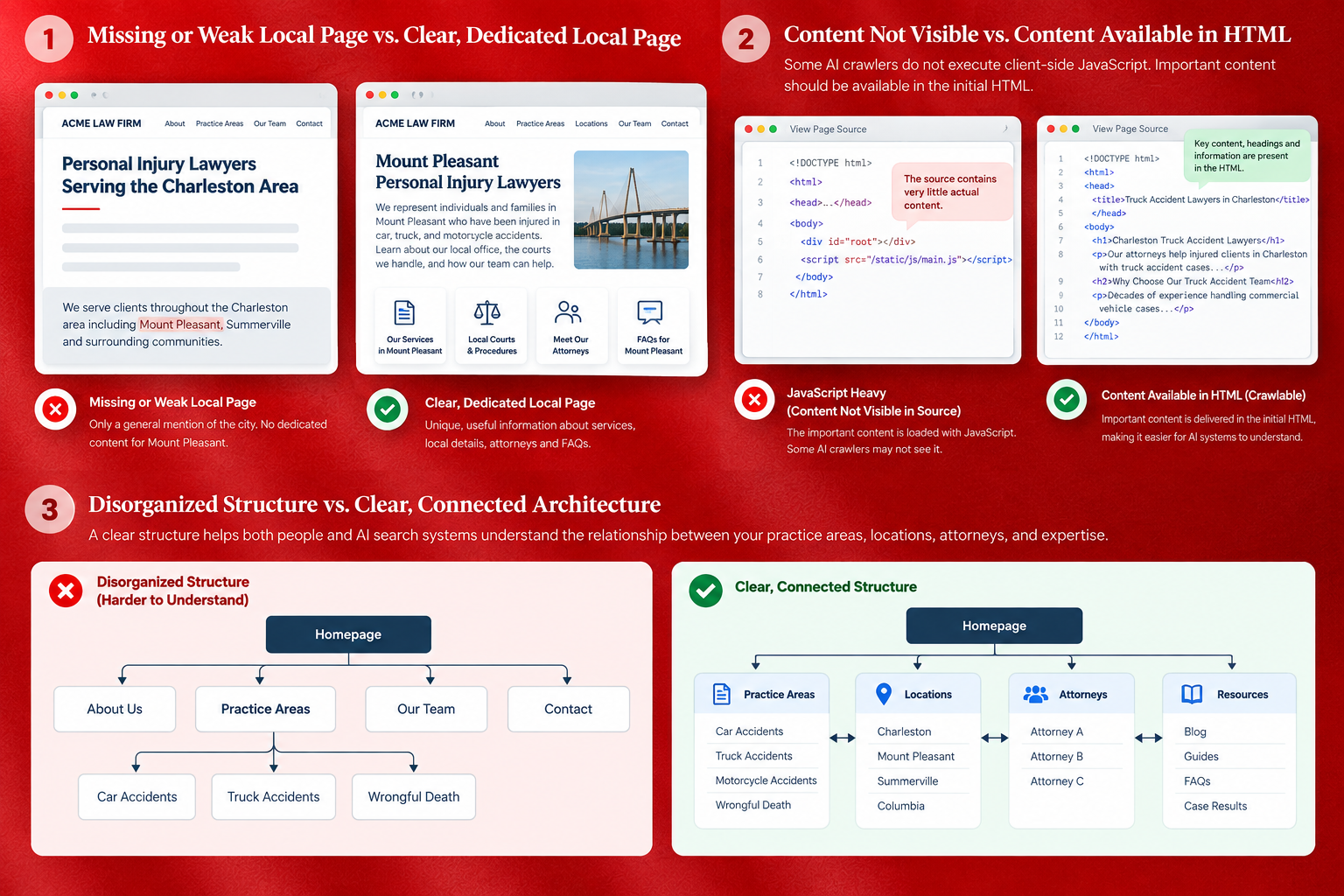The width and height of the screenshot is (1344, 896).
Task: Click the title tag code line
Action: tap(1200, 199)
